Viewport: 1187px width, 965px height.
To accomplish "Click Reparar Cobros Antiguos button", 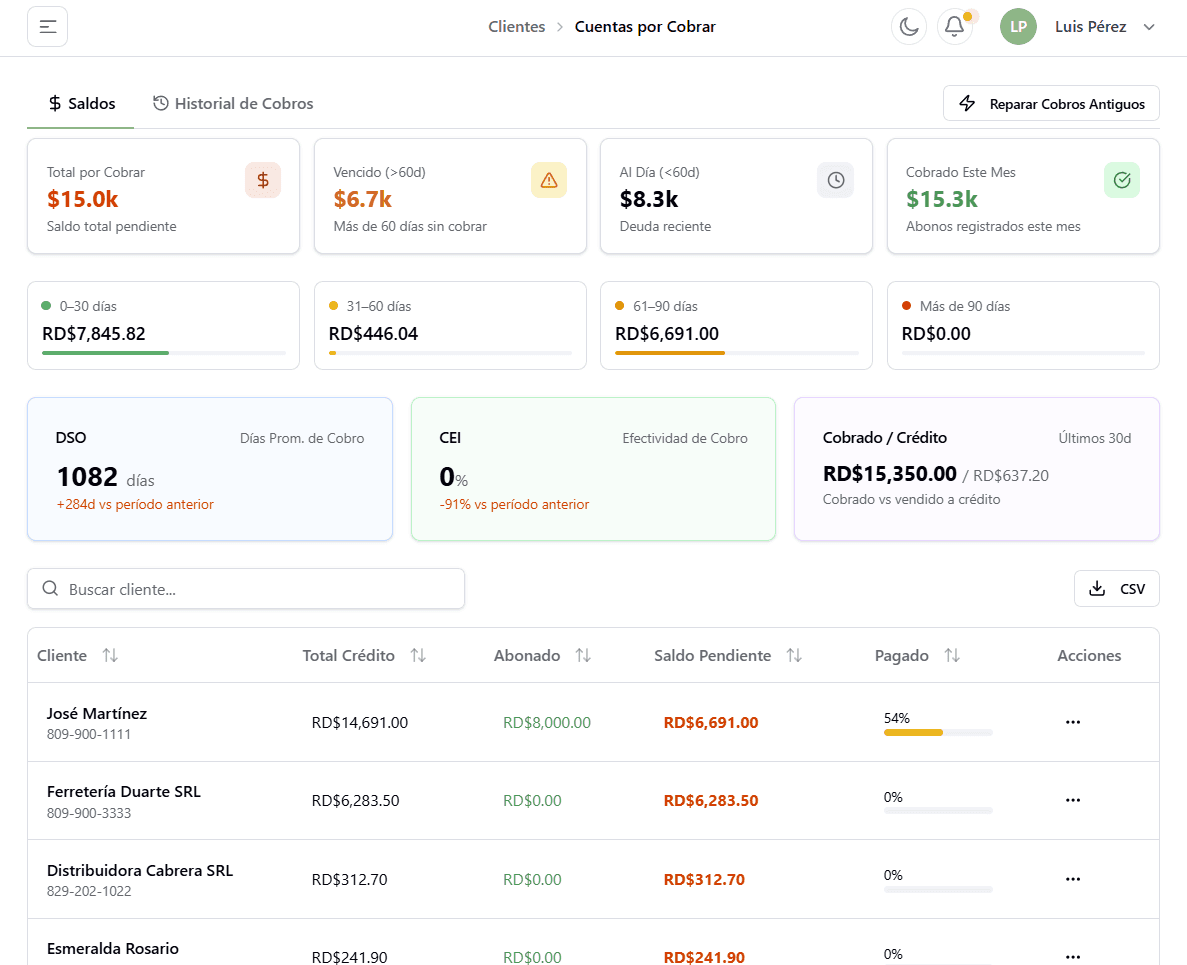I will (1051, 104).
